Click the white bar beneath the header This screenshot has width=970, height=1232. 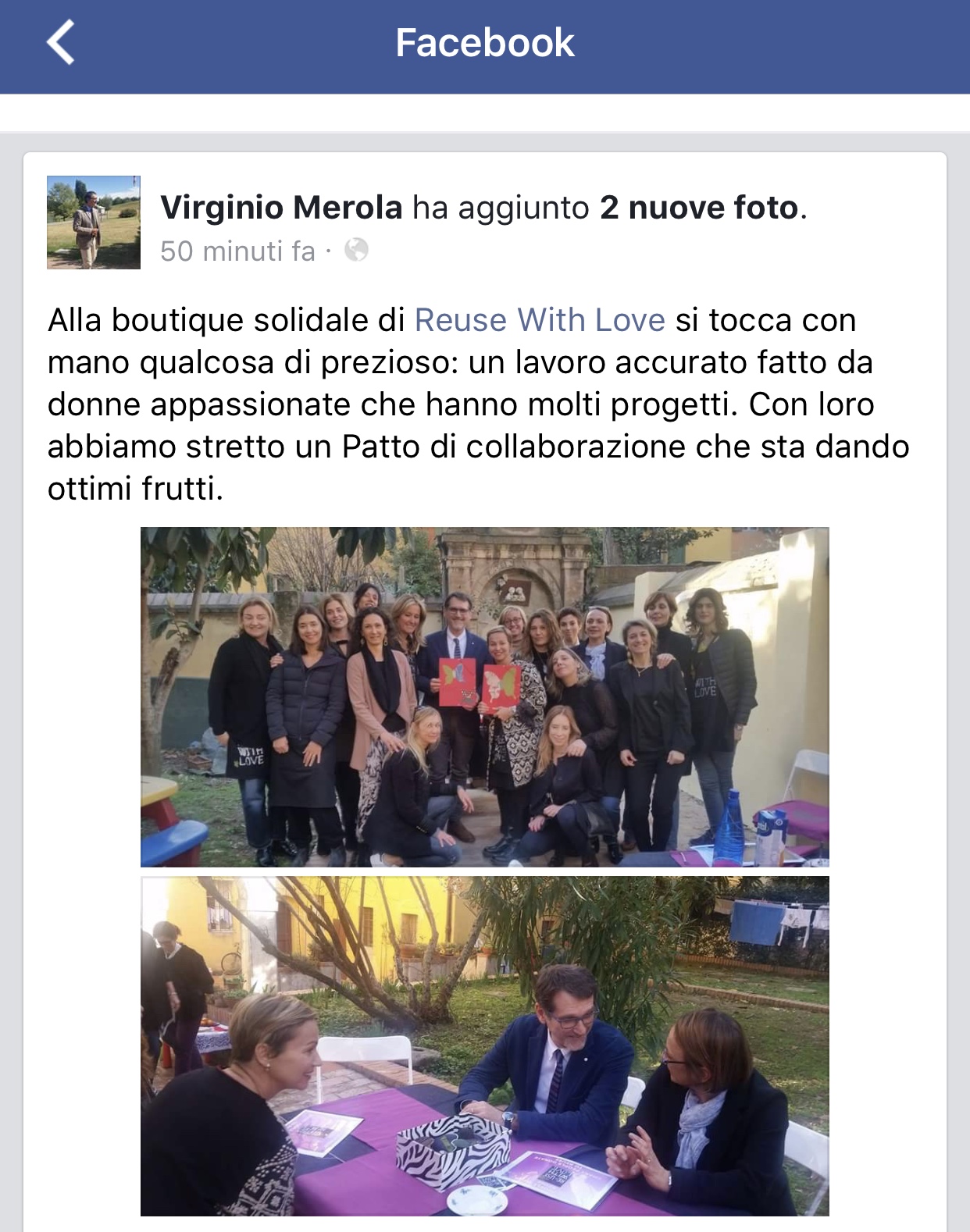485,113
